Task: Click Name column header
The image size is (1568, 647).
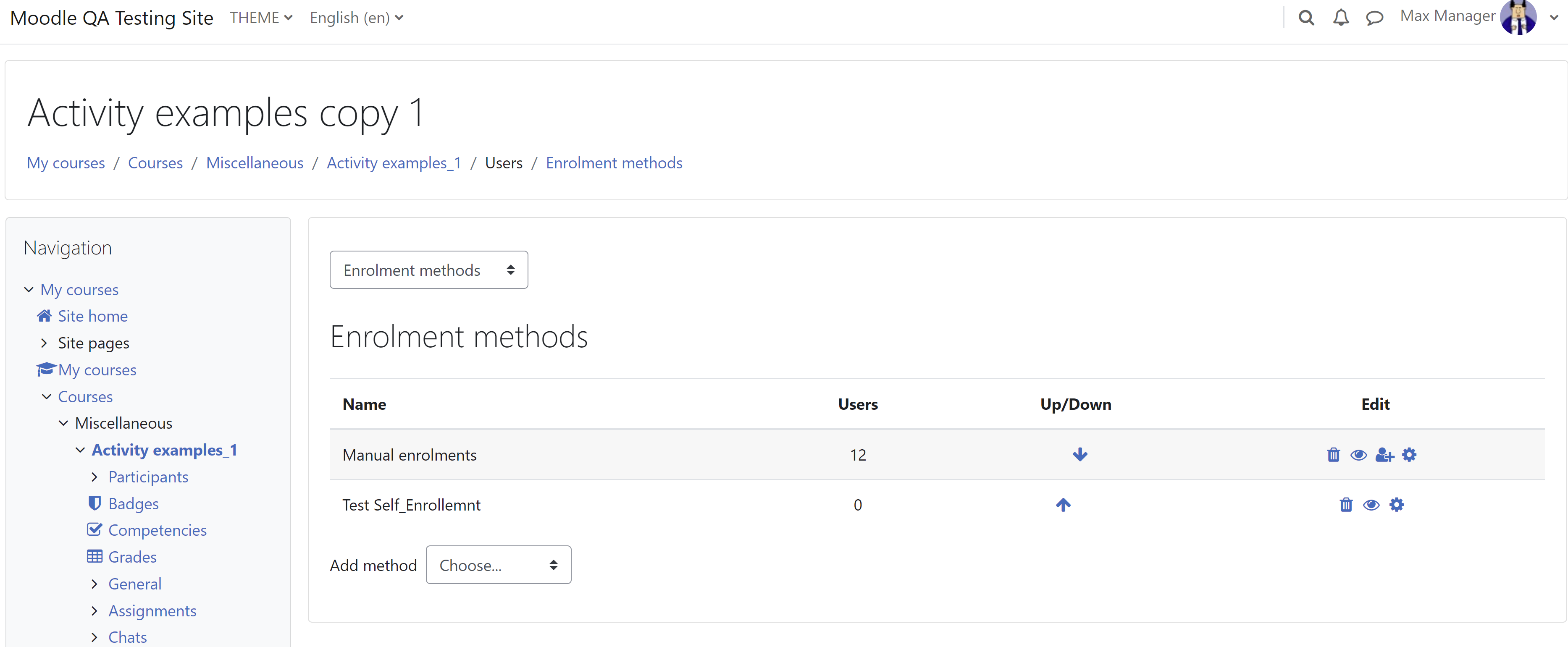Action: (x=364, y=404)
